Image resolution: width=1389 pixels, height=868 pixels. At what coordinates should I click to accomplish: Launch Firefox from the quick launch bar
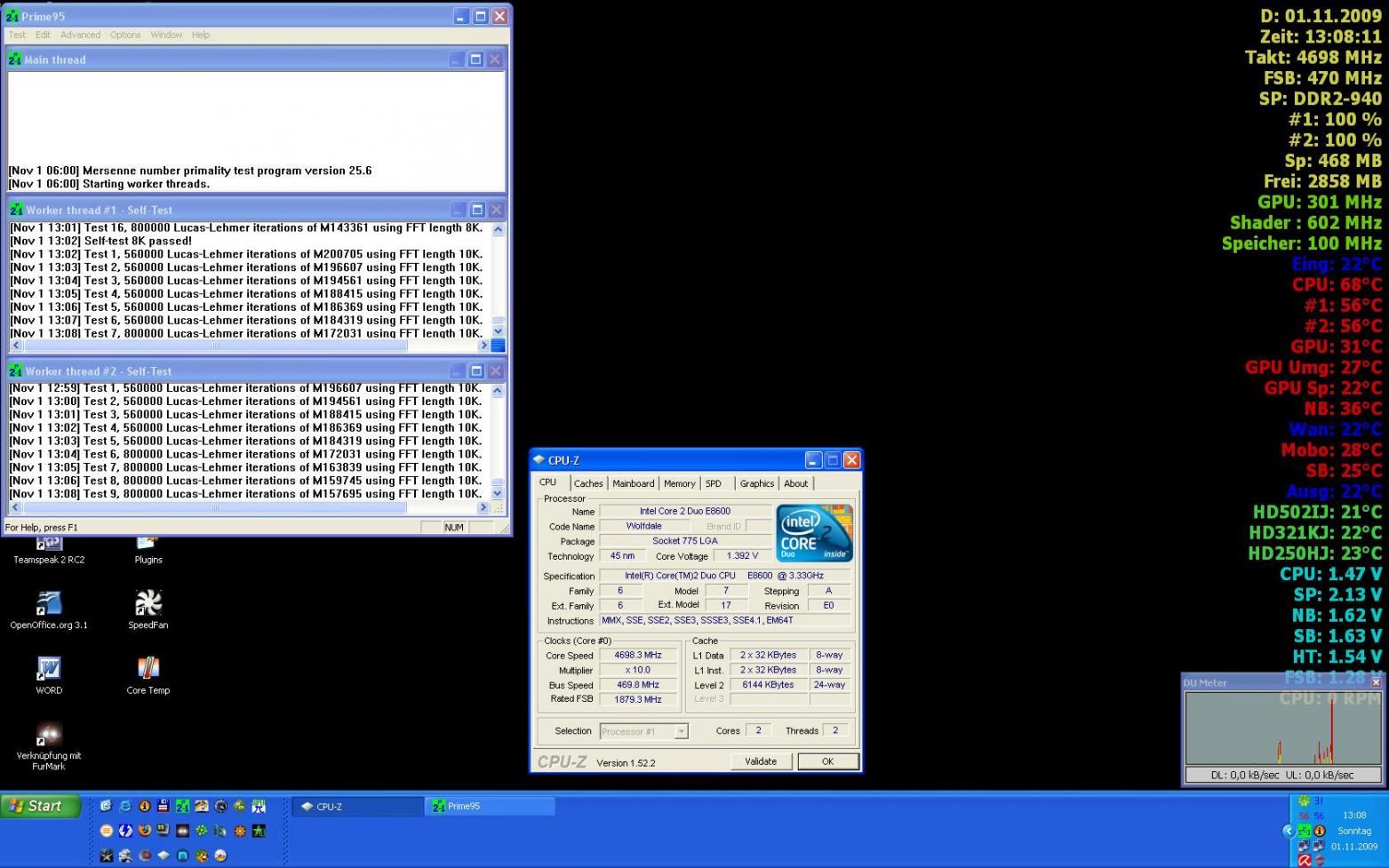click(145, 831)
